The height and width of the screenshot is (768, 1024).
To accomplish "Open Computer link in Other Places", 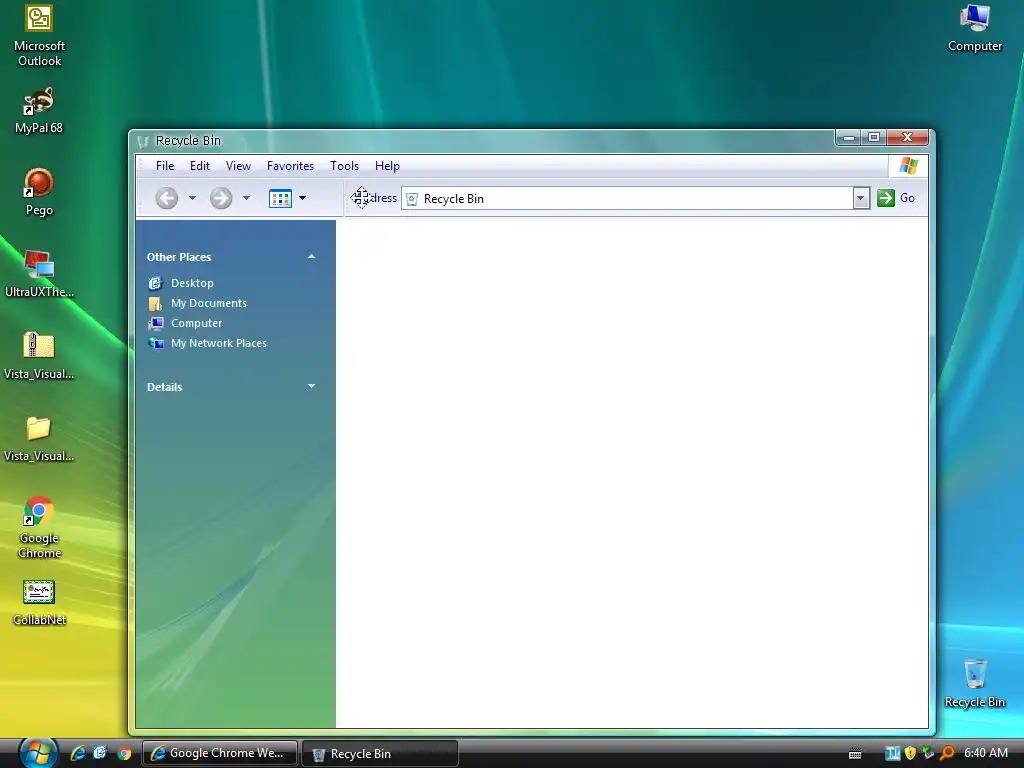I will (x=197, y=323).
